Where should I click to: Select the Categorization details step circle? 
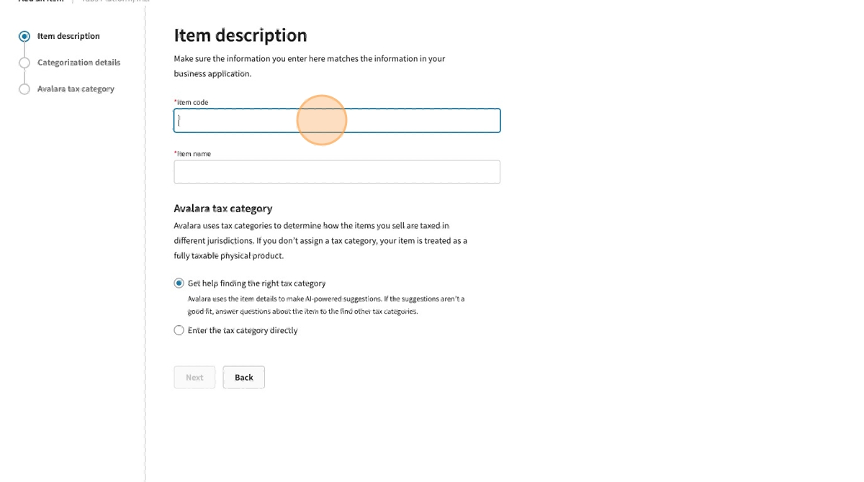coord(24,62)
